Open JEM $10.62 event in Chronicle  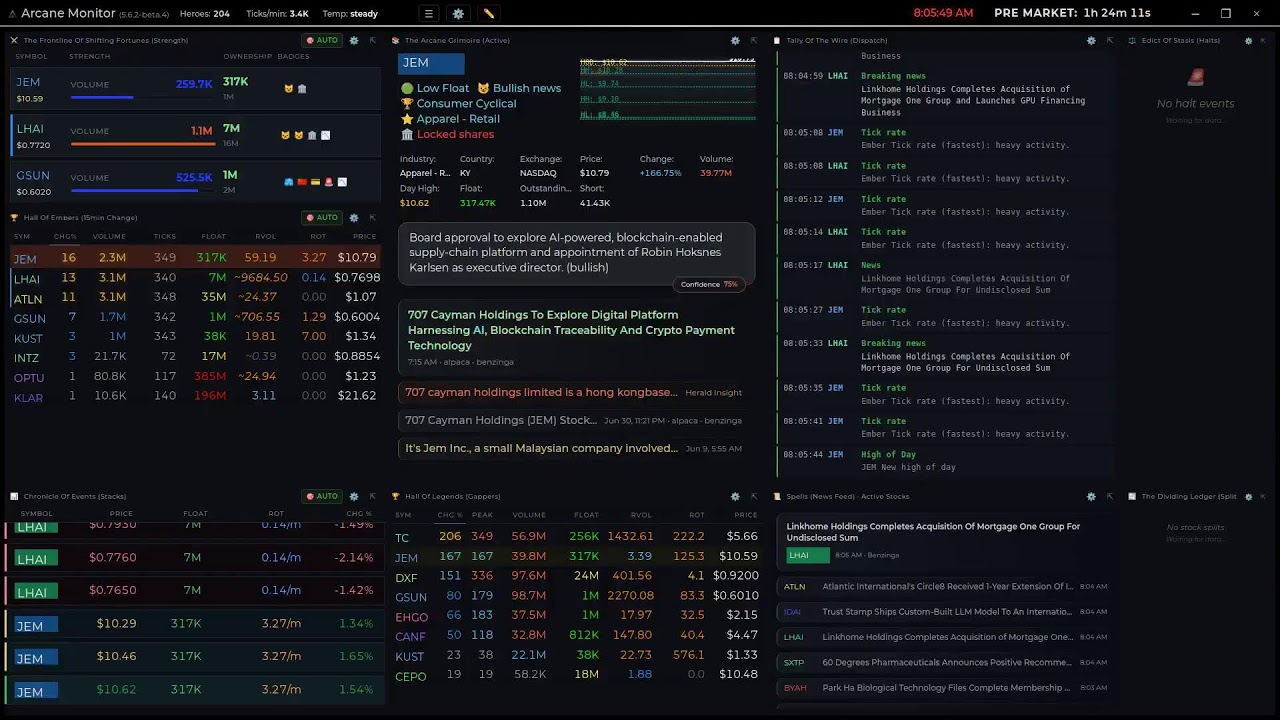click(195, 690)
